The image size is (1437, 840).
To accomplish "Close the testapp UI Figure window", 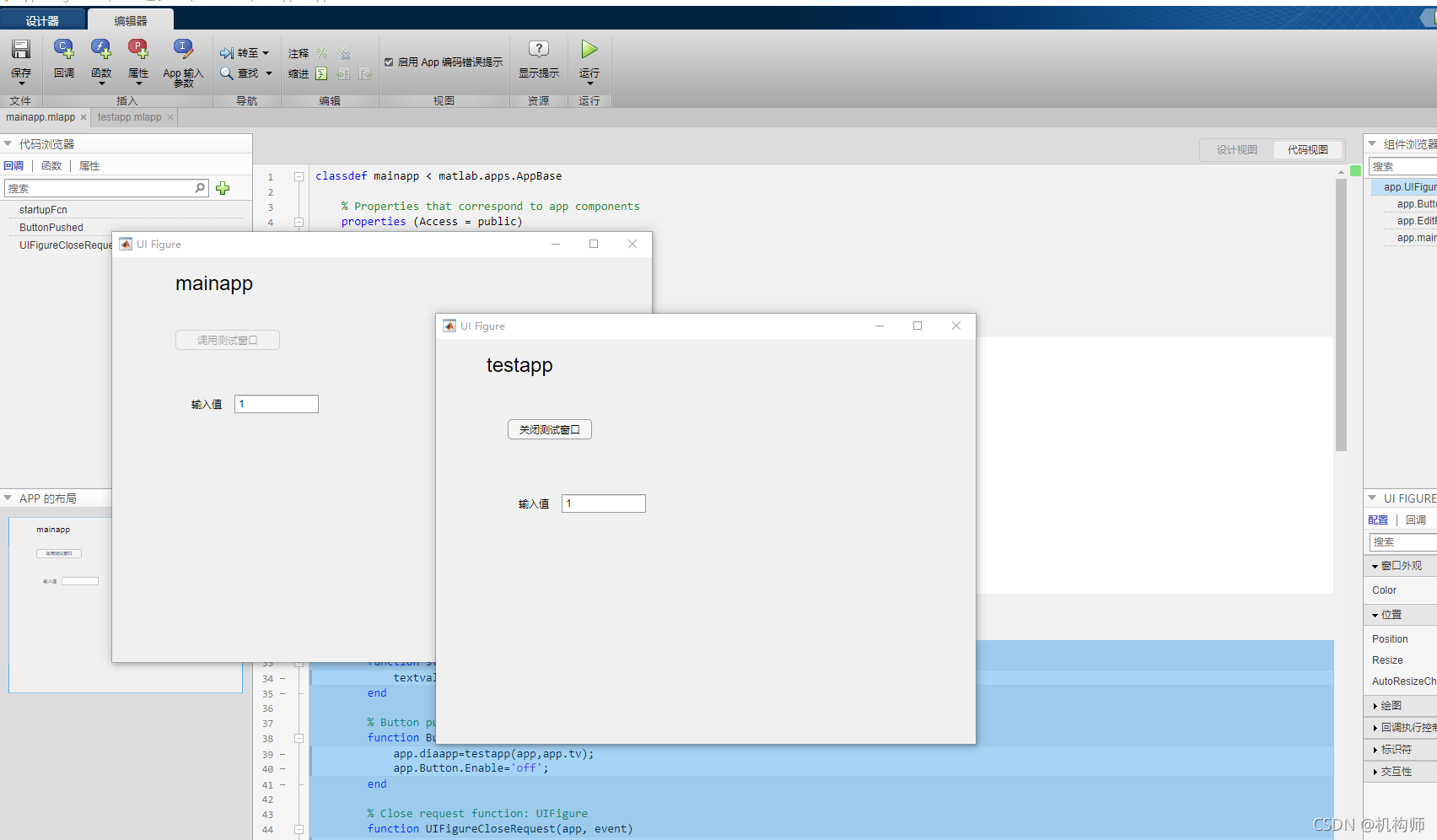I will point(956,326).
